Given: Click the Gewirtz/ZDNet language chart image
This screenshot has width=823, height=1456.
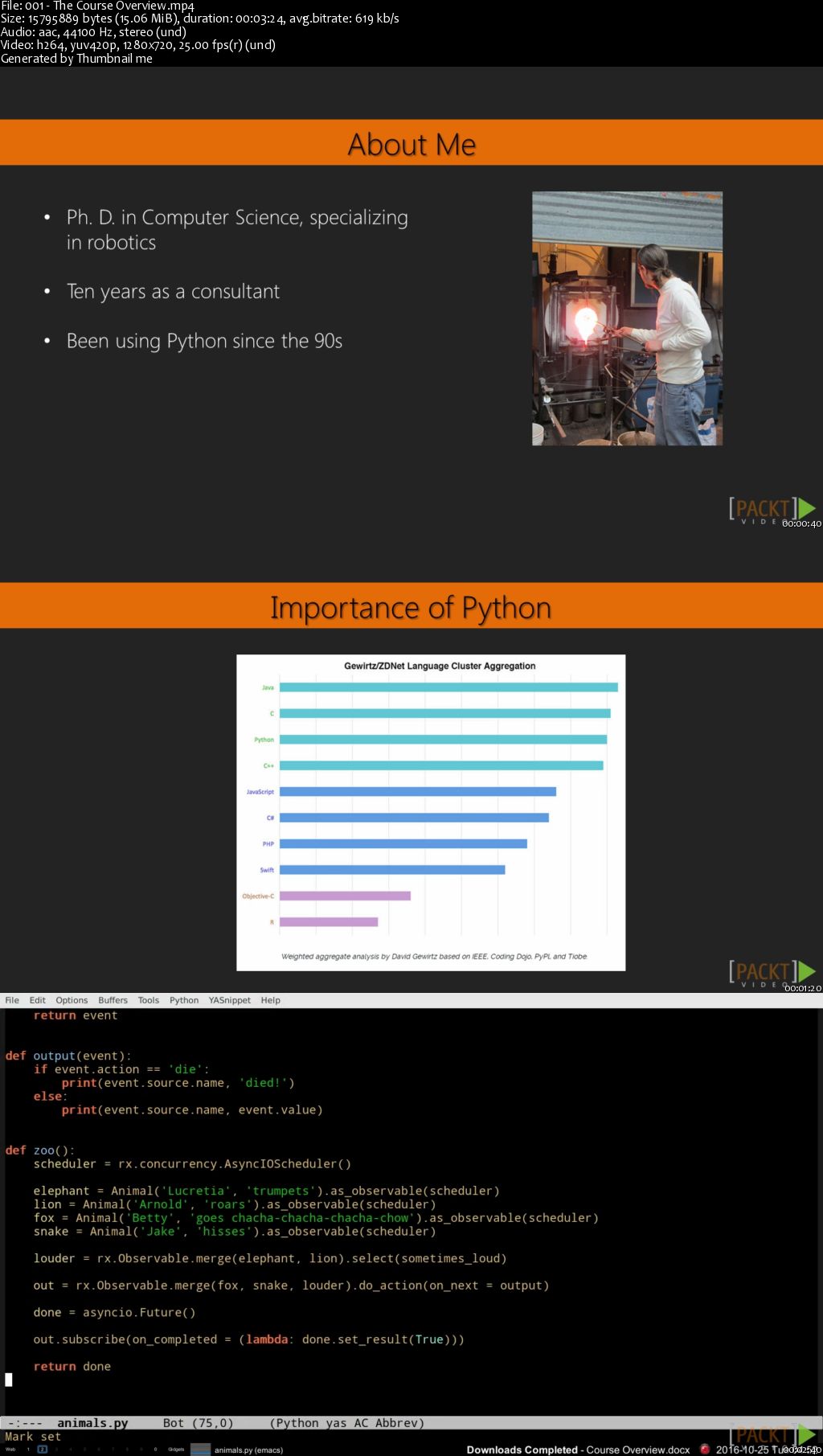Looking at the screenshot, I should (431, 813).
